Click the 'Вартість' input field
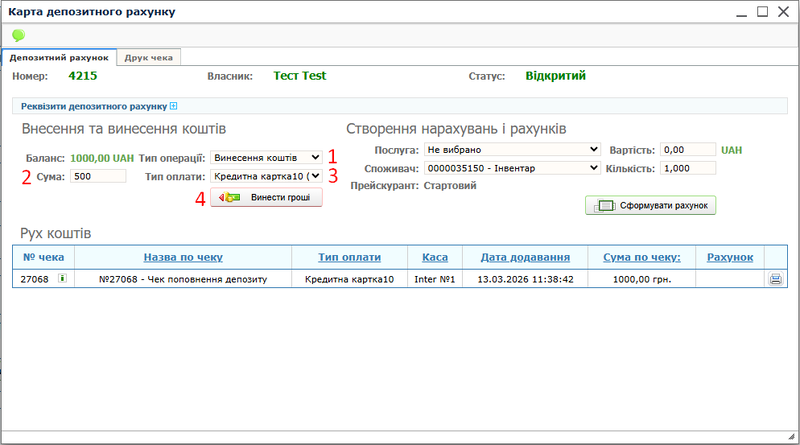Image resolution: width=800 pixels, height=445 pixels. (688, 150)
